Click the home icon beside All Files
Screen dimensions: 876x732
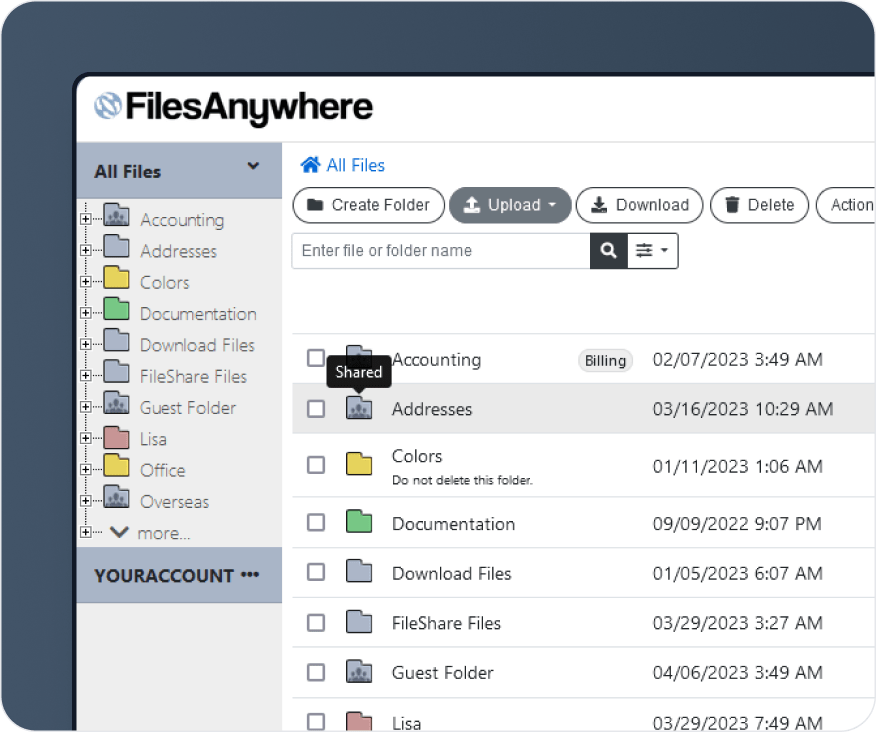[x=311, y=166]
